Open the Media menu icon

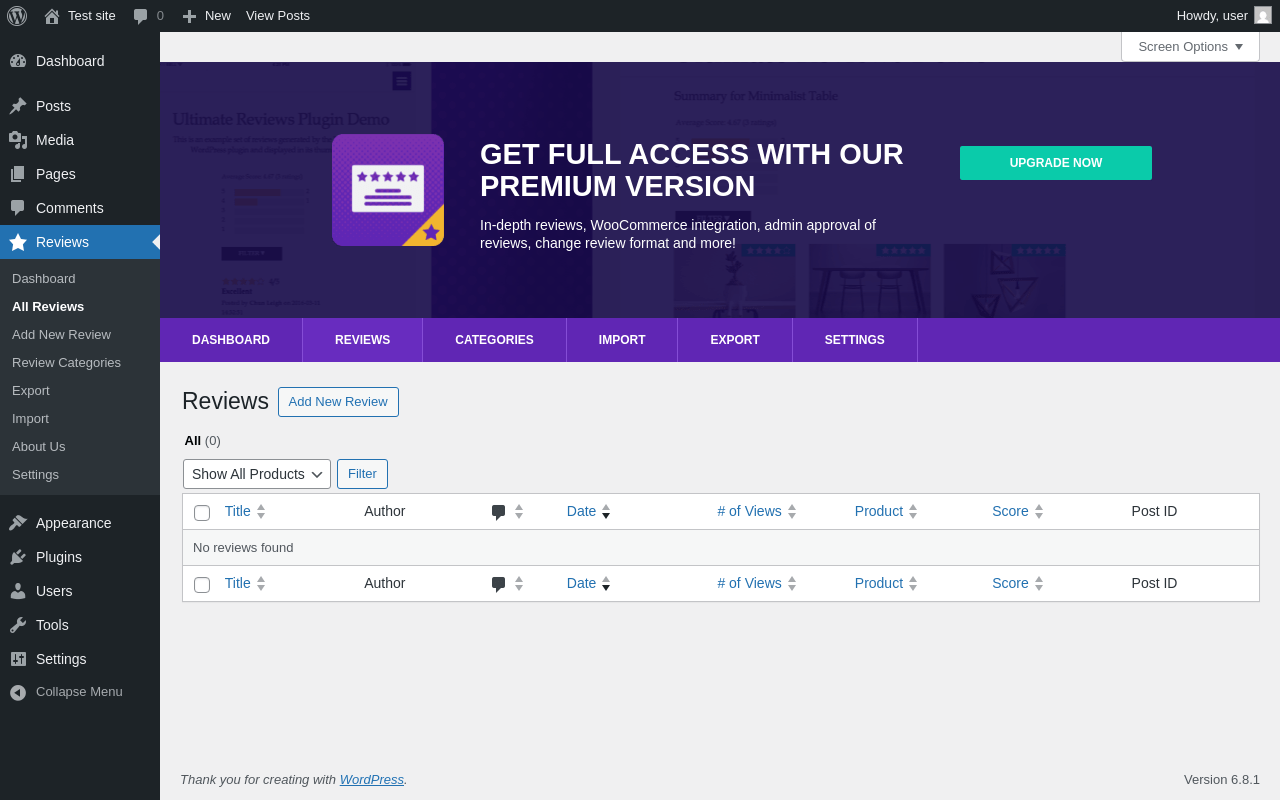point(18,140)
